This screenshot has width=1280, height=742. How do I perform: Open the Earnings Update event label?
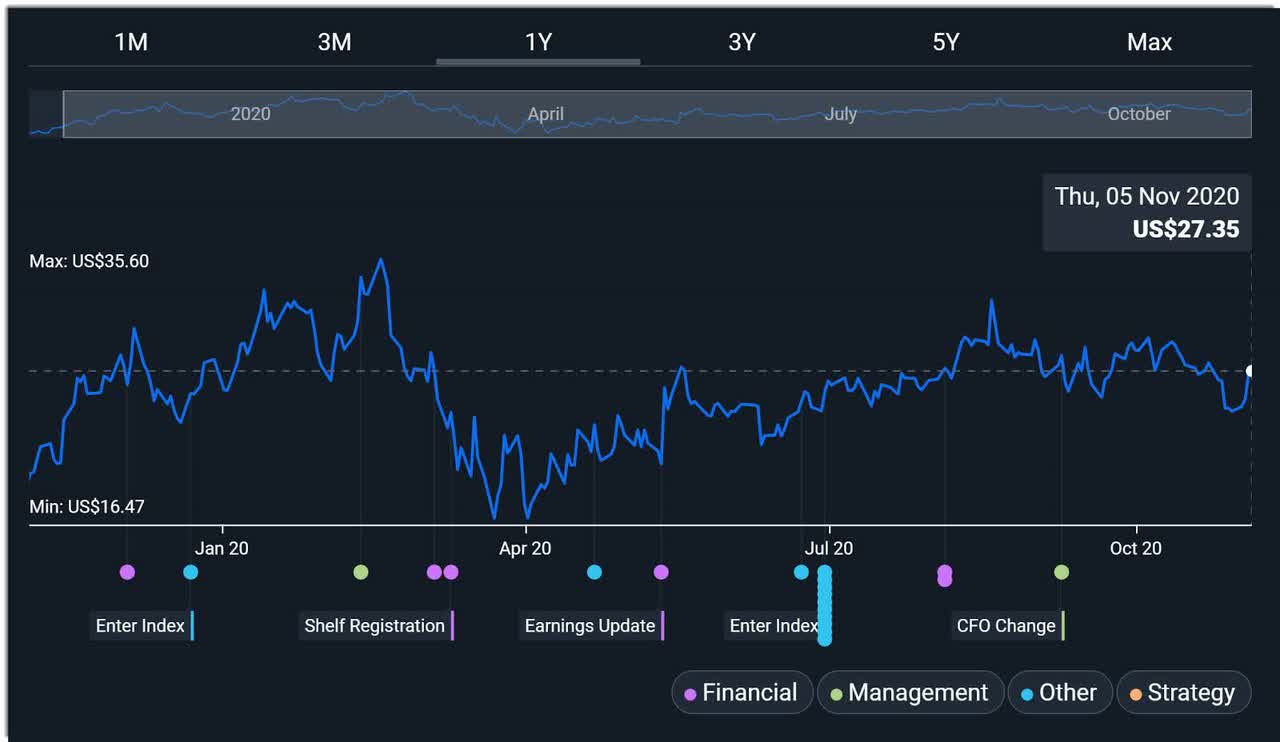point(591,626)
